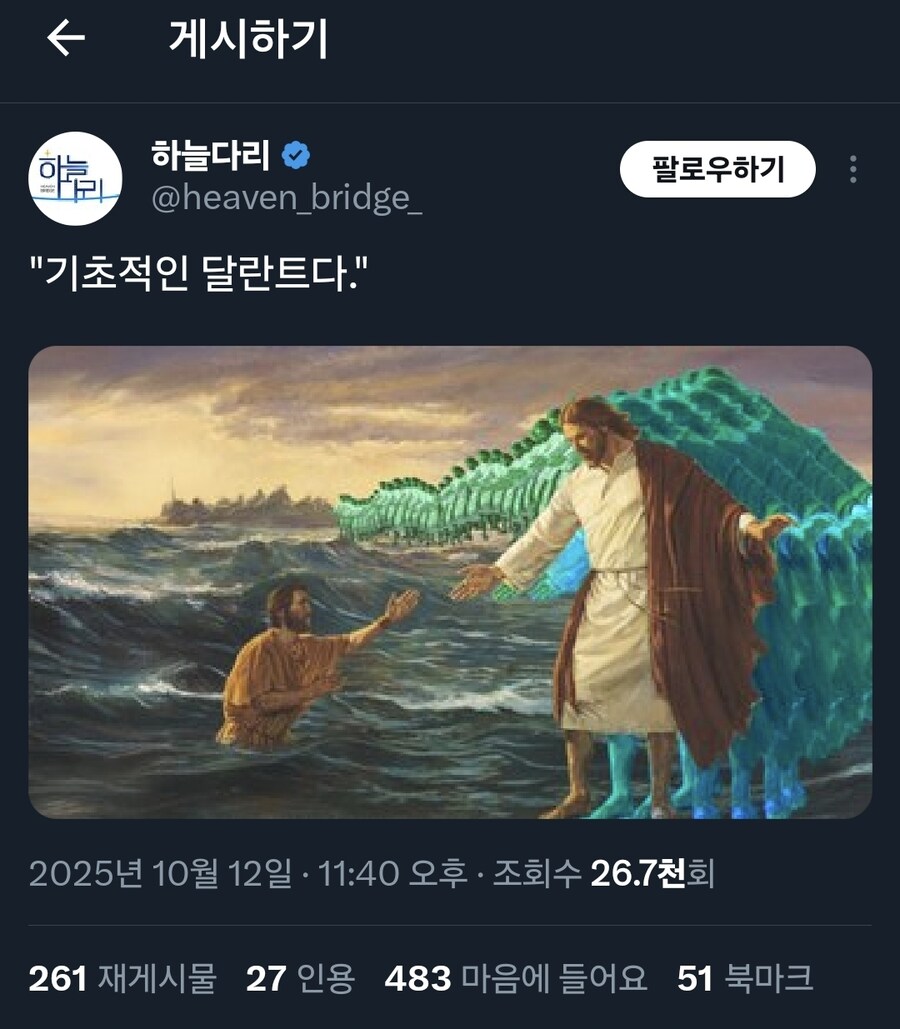This screenshot has width=900, height=1029.
Task: Show the 483 마음에 들어요 likes
Action: (x=516, y=978)
